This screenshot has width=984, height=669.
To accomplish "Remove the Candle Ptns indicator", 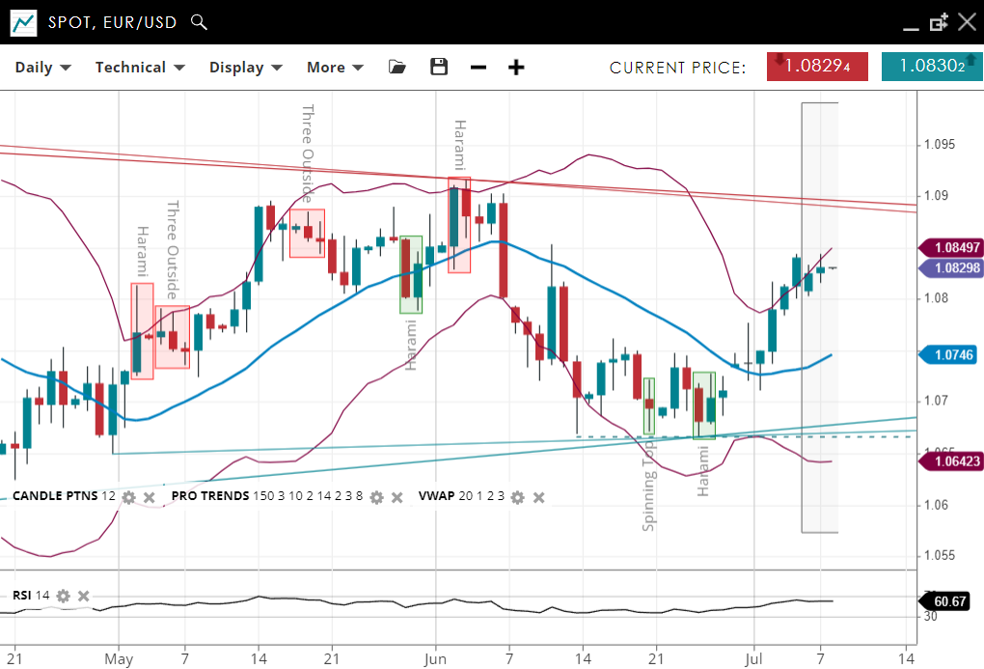I will (x=149, y=497).
